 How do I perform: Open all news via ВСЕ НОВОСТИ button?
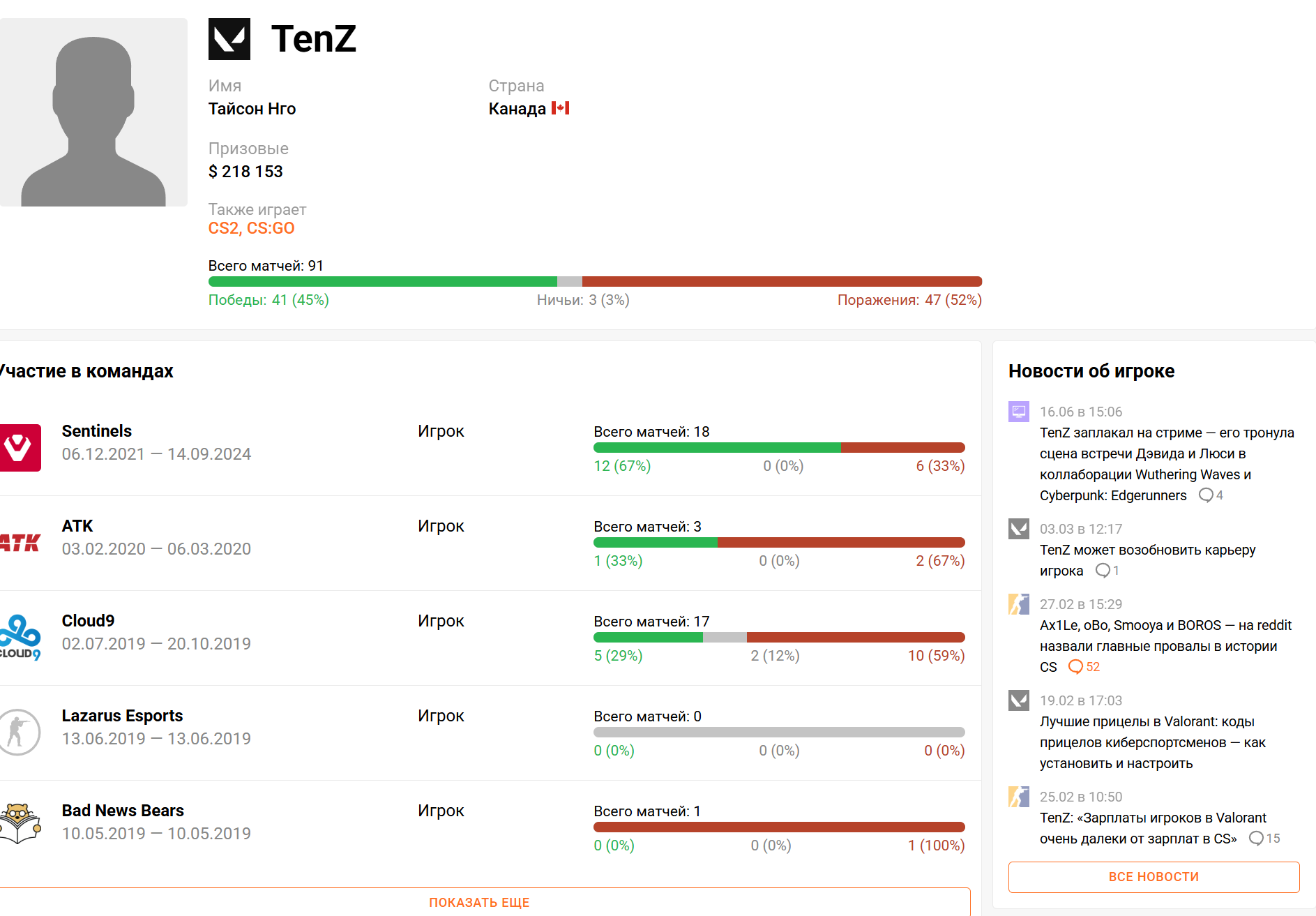pyautogui.click(x=1154, y=877)
